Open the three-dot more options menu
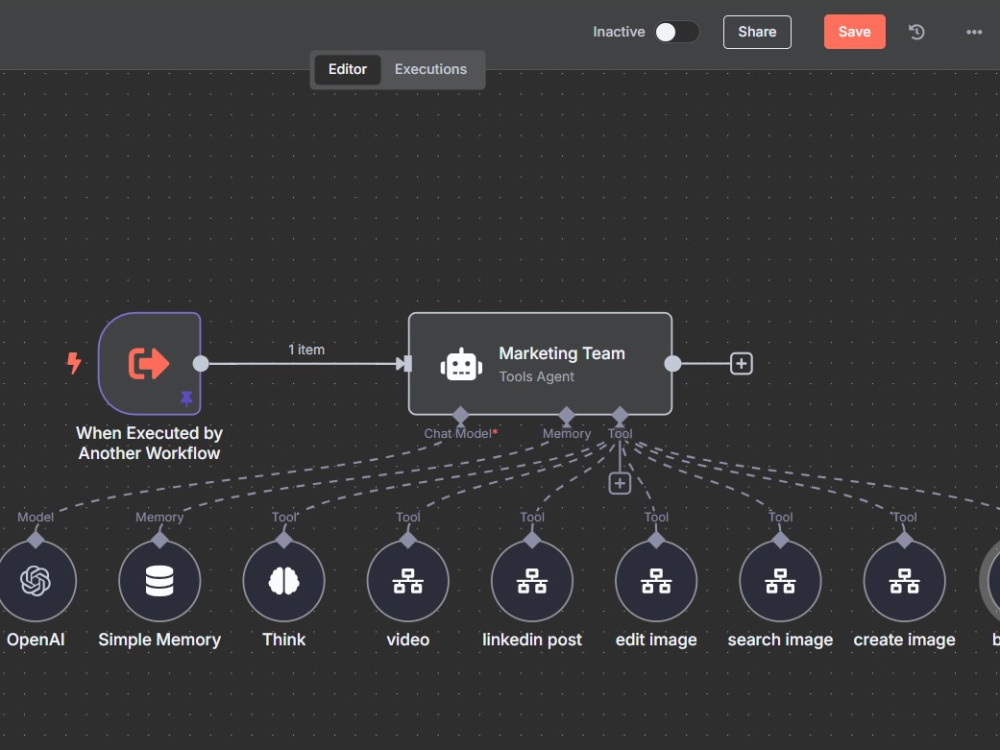The width and height of the screenshot is (1000, 750). [x=974, y=32]
